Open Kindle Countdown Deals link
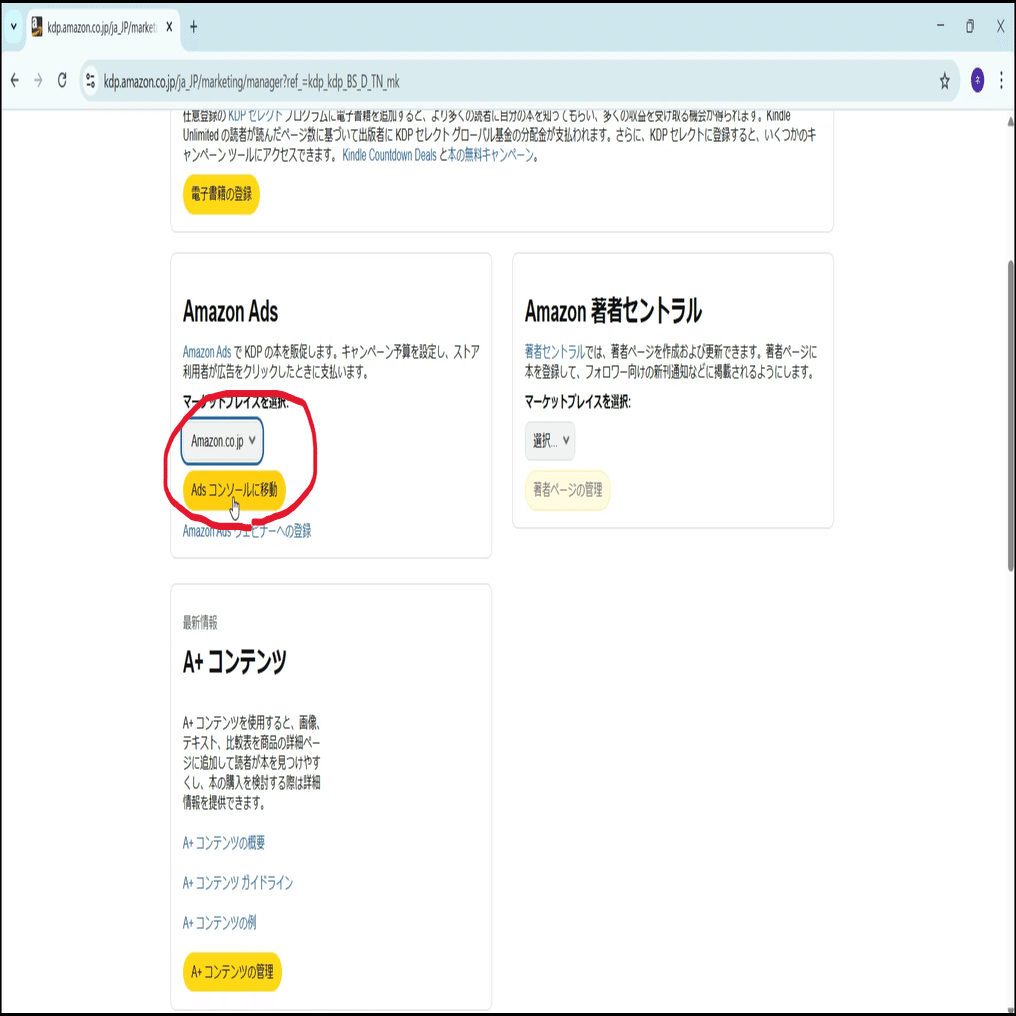The image size is (1016, 1016). tap(389, 156)
